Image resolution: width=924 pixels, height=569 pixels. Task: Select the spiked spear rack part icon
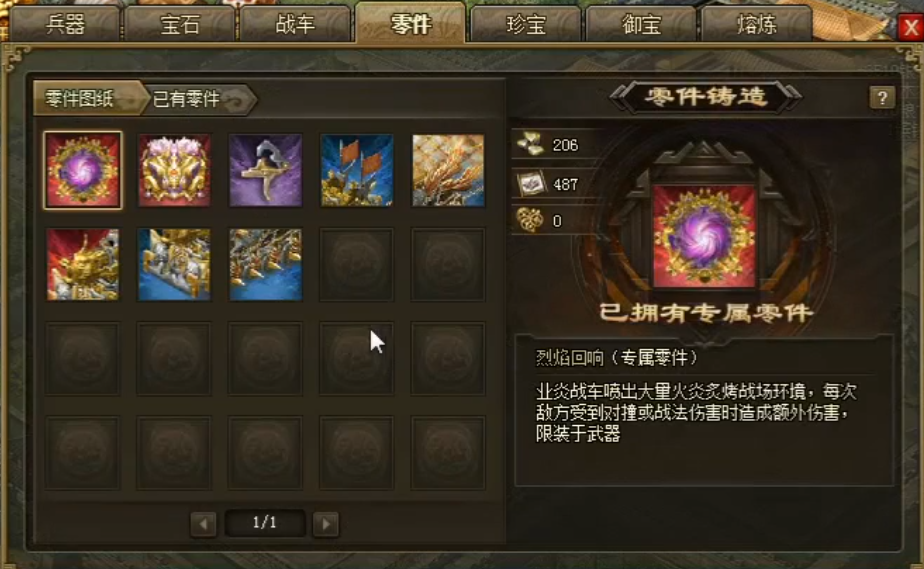coord(265,264)
